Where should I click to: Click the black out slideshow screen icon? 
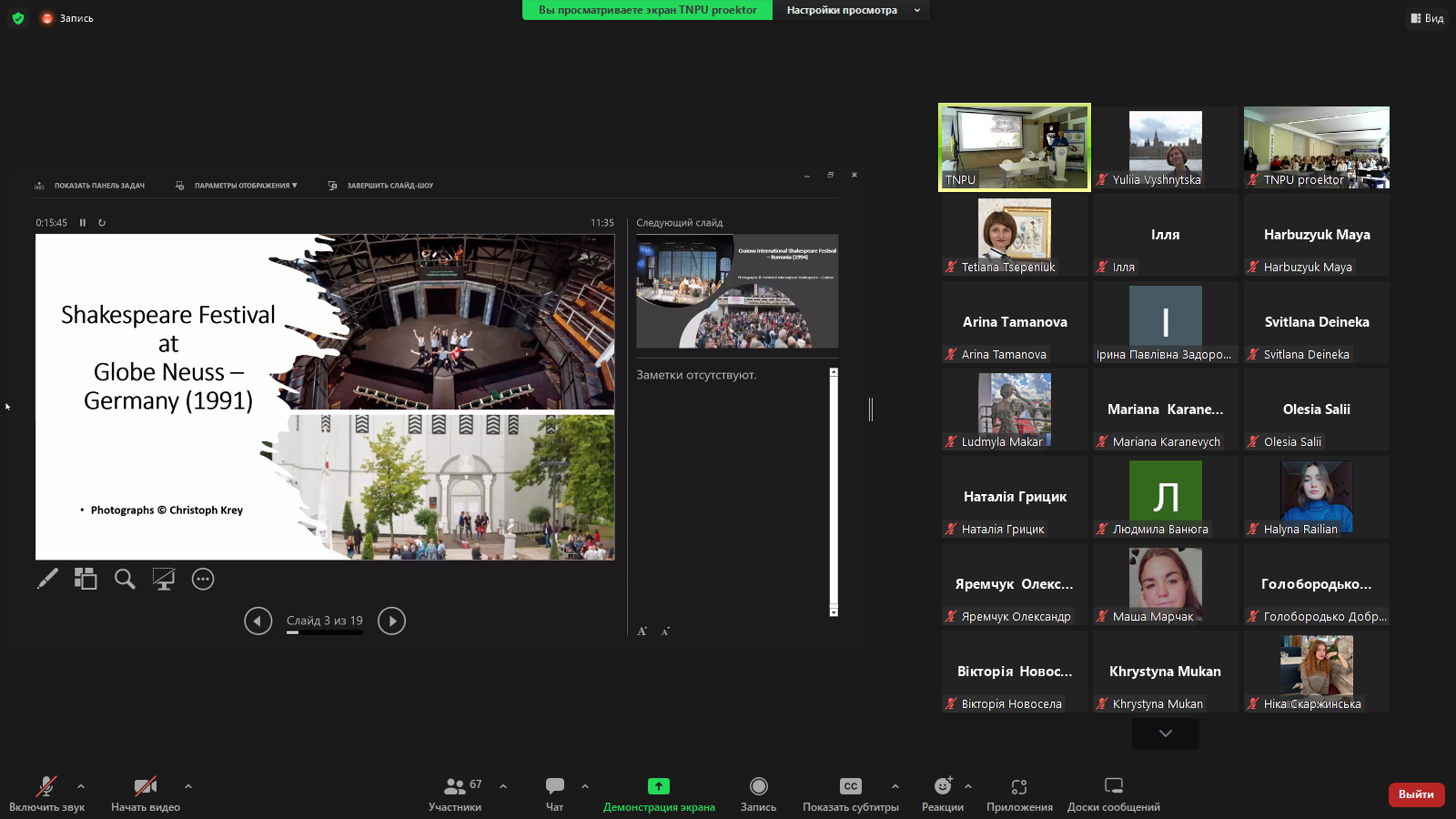coord(164,579)
